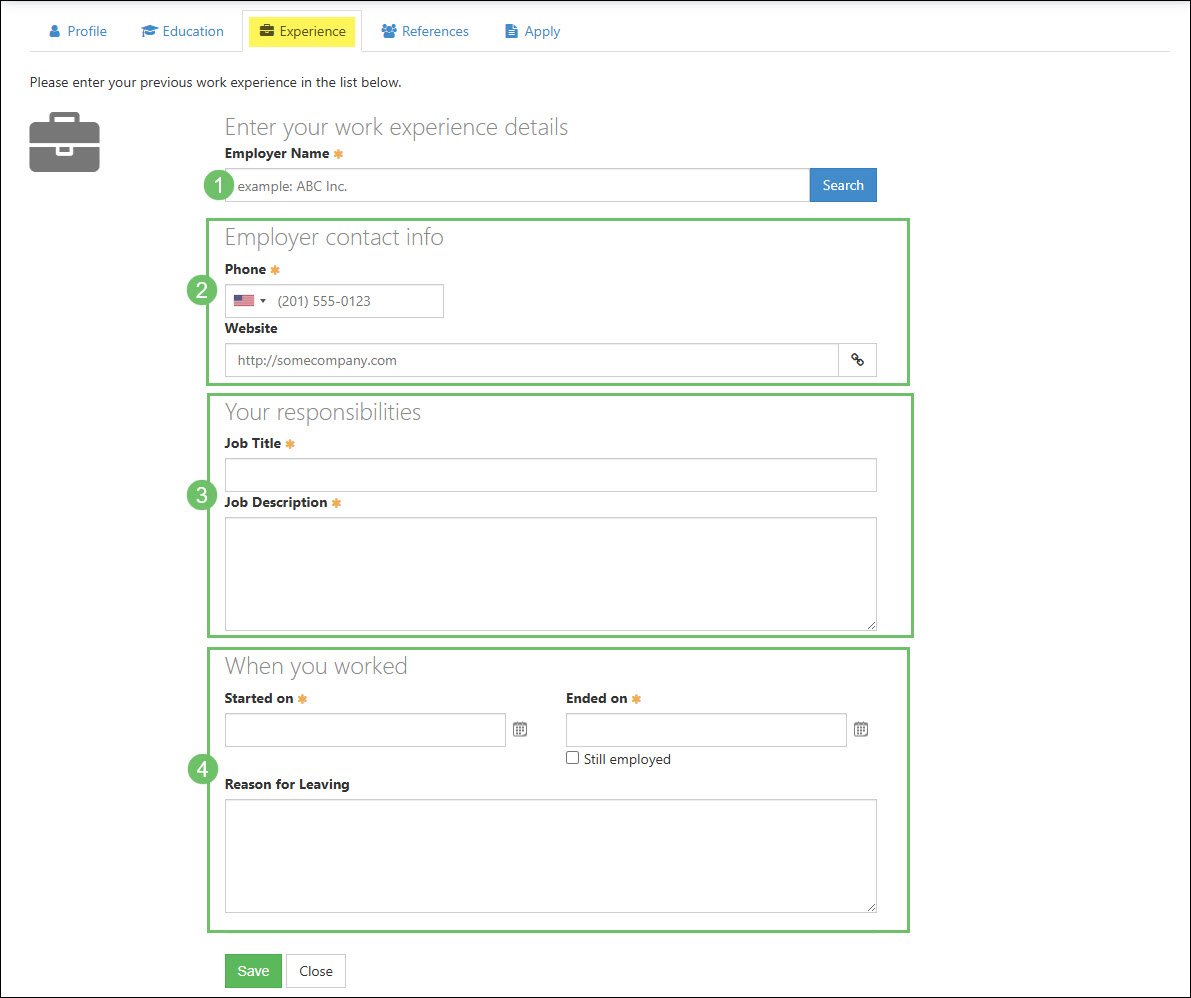Open the phone country flag dropdown
This screenshot has height=998, width=1191.
tap(250, 300)
